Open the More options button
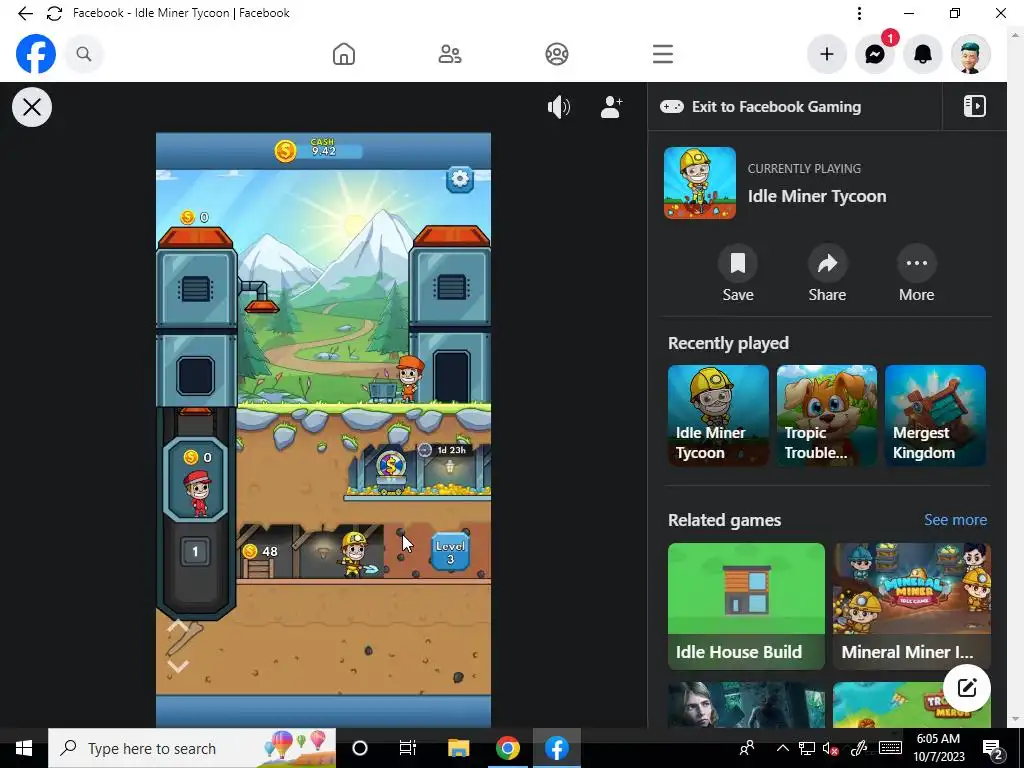Screen dimensions: 1024x768 916,273
